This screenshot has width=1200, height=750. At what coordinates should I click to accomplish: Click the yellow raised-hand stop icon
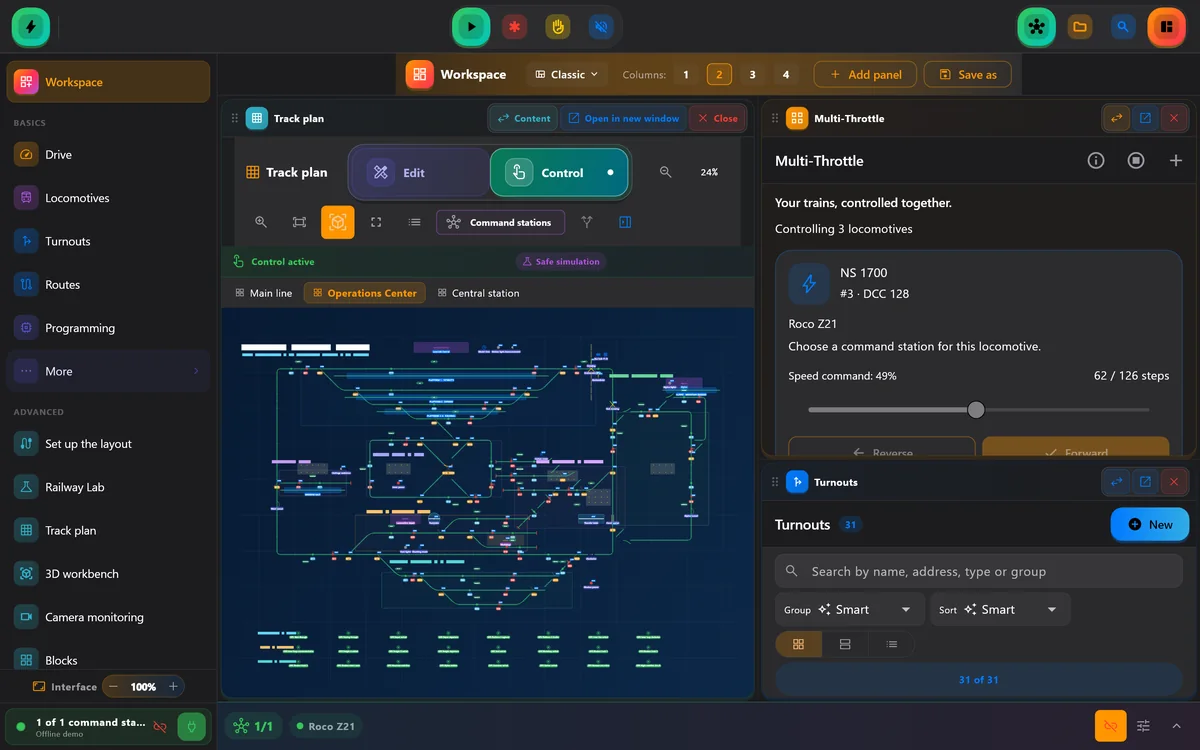tap(558, 27)
